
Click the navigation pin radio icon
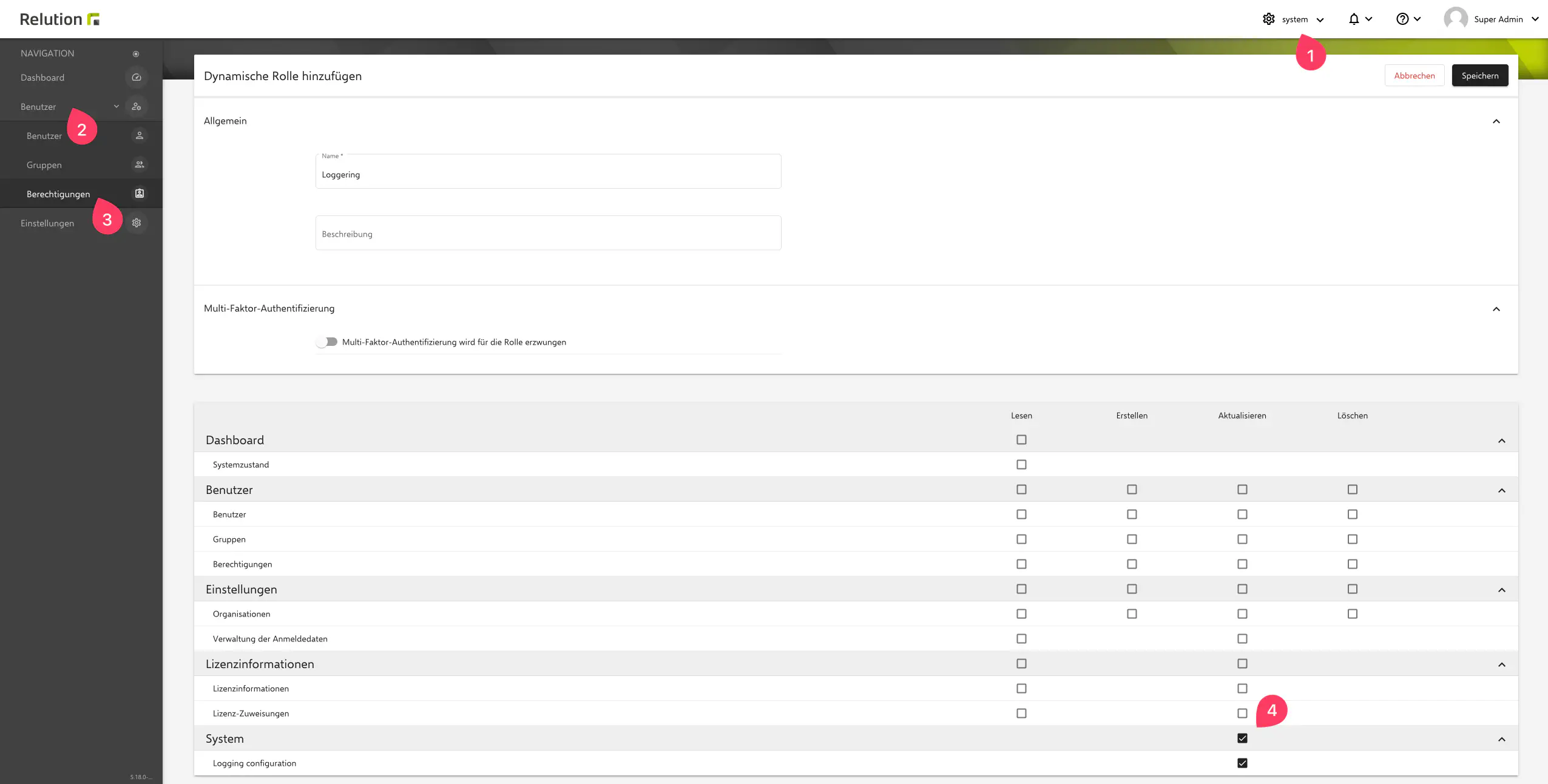tap(136, 53)
